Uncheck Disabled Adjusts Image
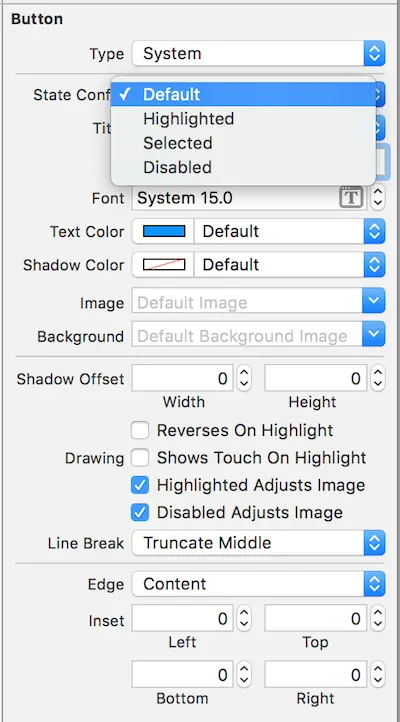 pyautogui.click(x=140, y=512)
